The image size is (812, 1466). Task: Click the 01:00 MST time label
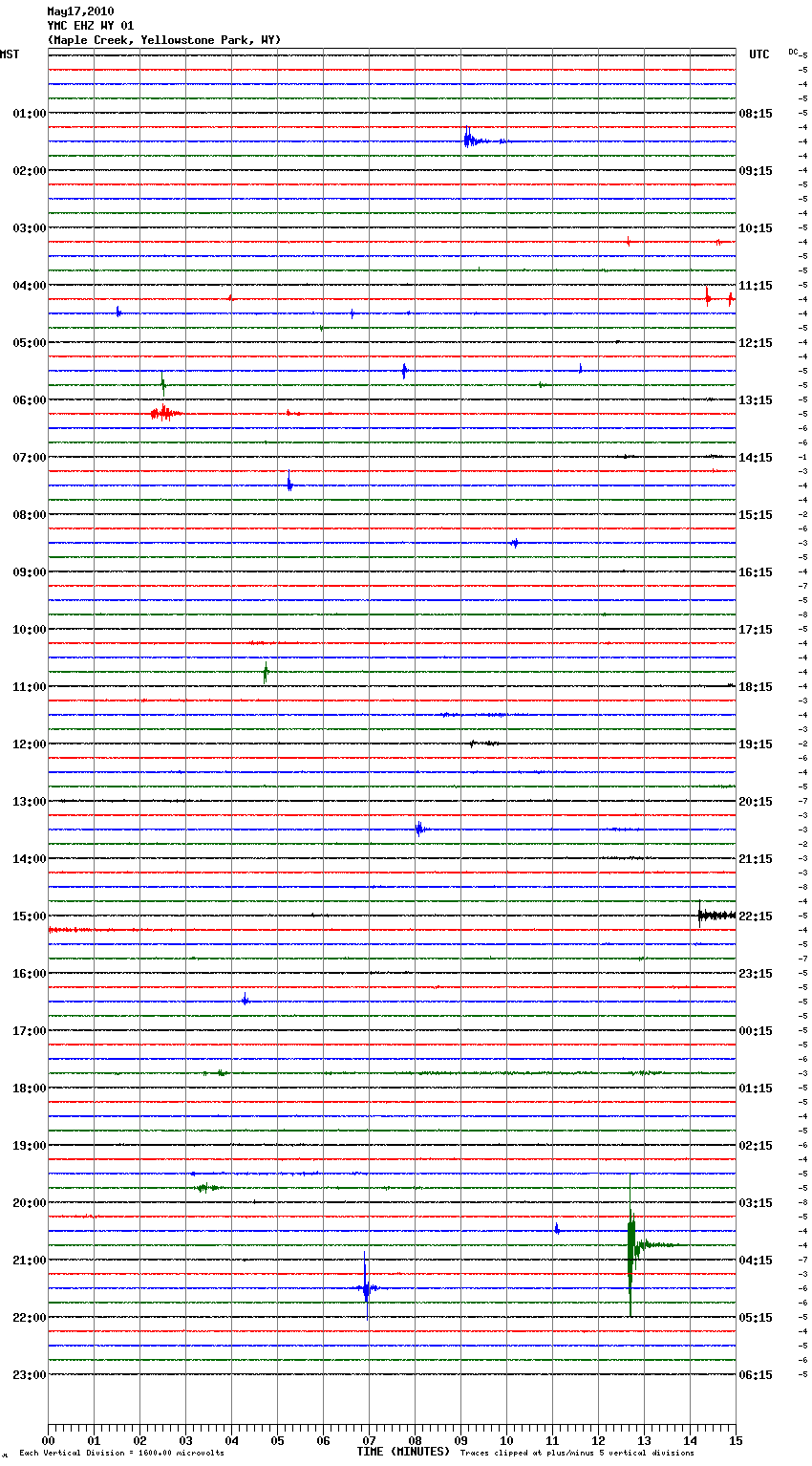[30, 113]
